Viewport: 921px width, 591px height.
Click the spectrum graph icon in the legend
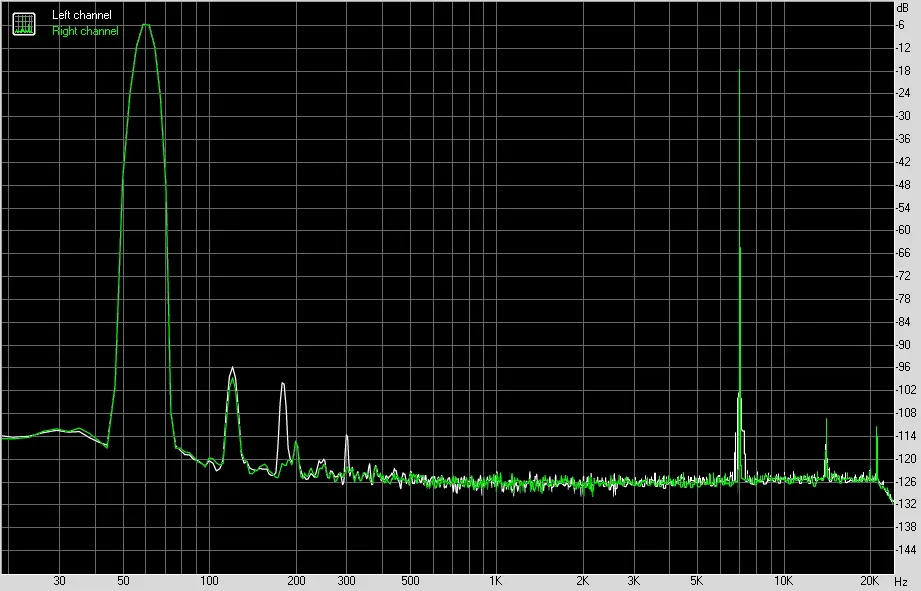[x=24, y=23]
